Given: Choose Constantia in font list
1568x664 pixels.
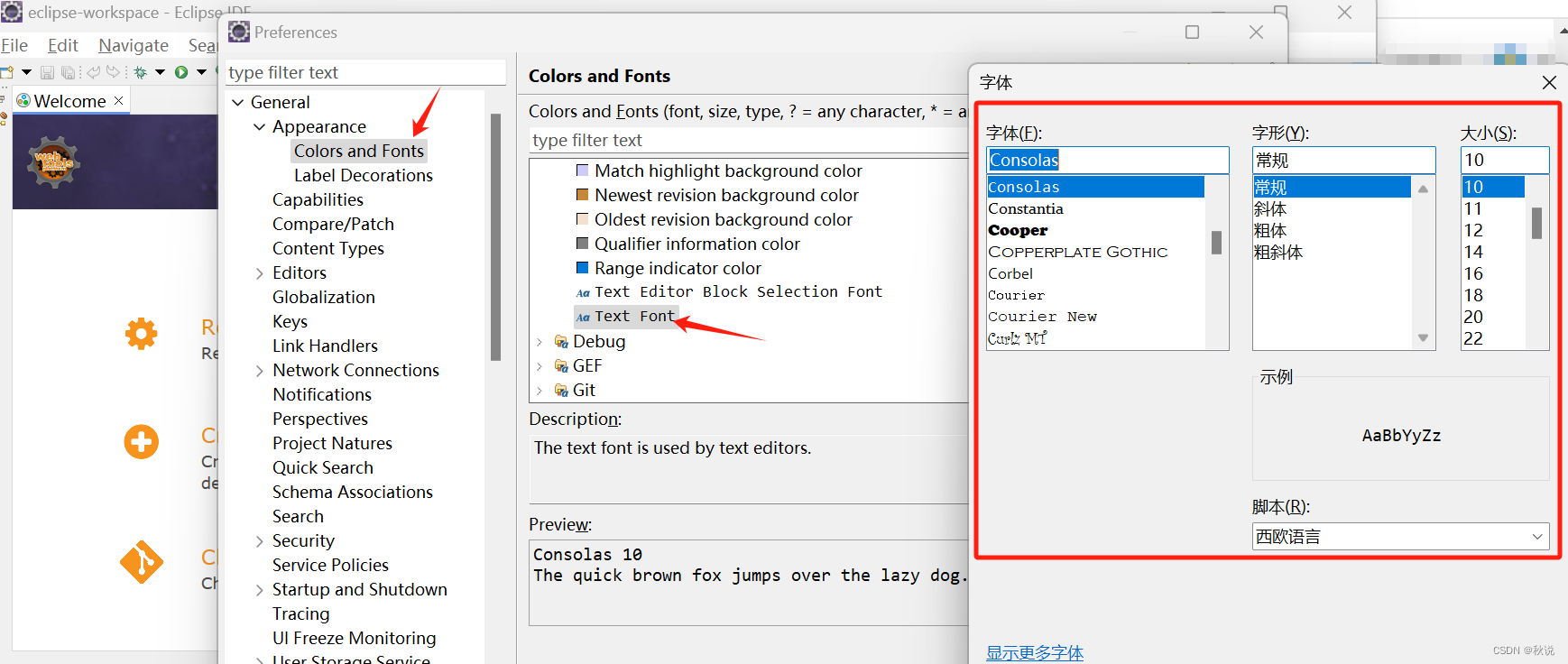Looking at the screenshot, I should pos(1026,208).
